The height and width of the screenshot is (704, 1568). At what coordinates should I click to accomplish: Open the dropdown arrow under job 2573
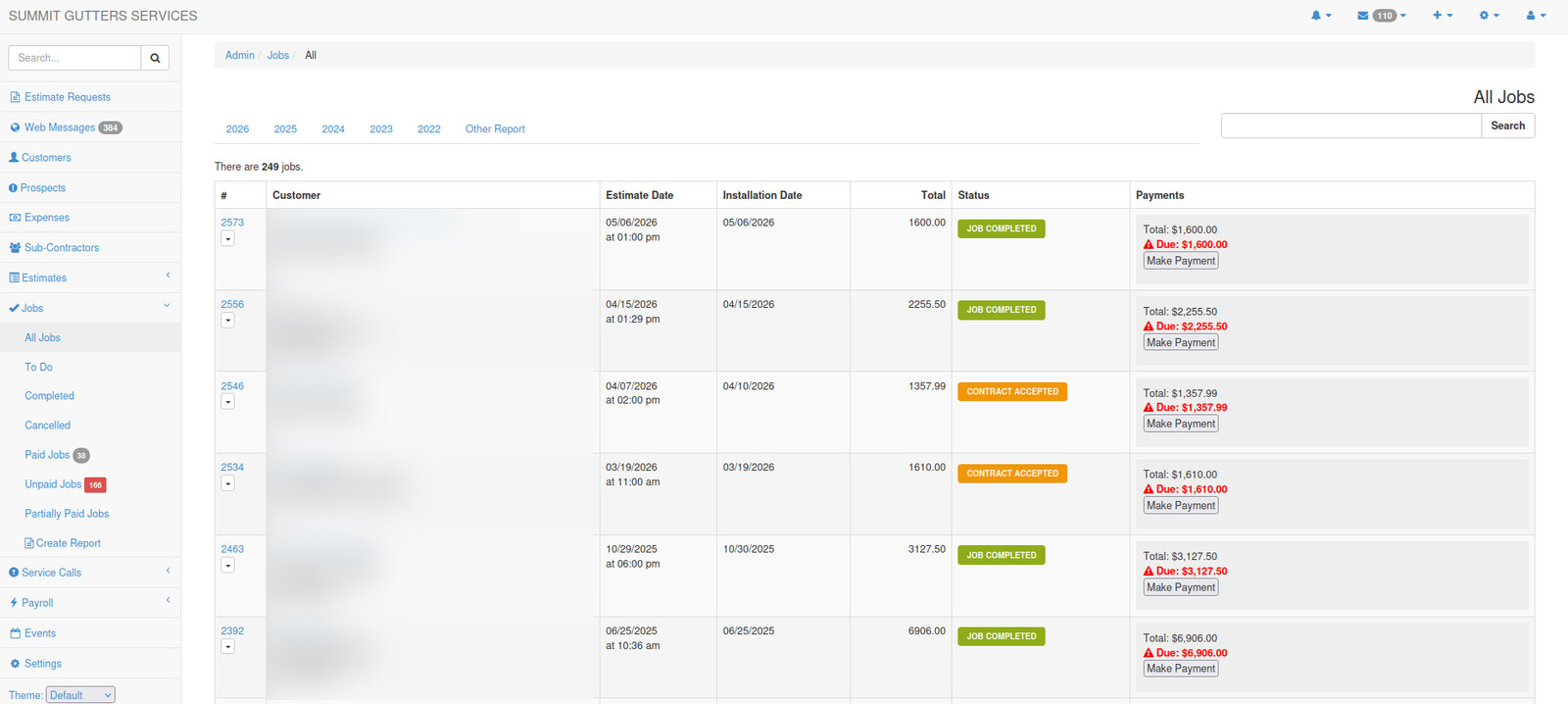point(227,239)
